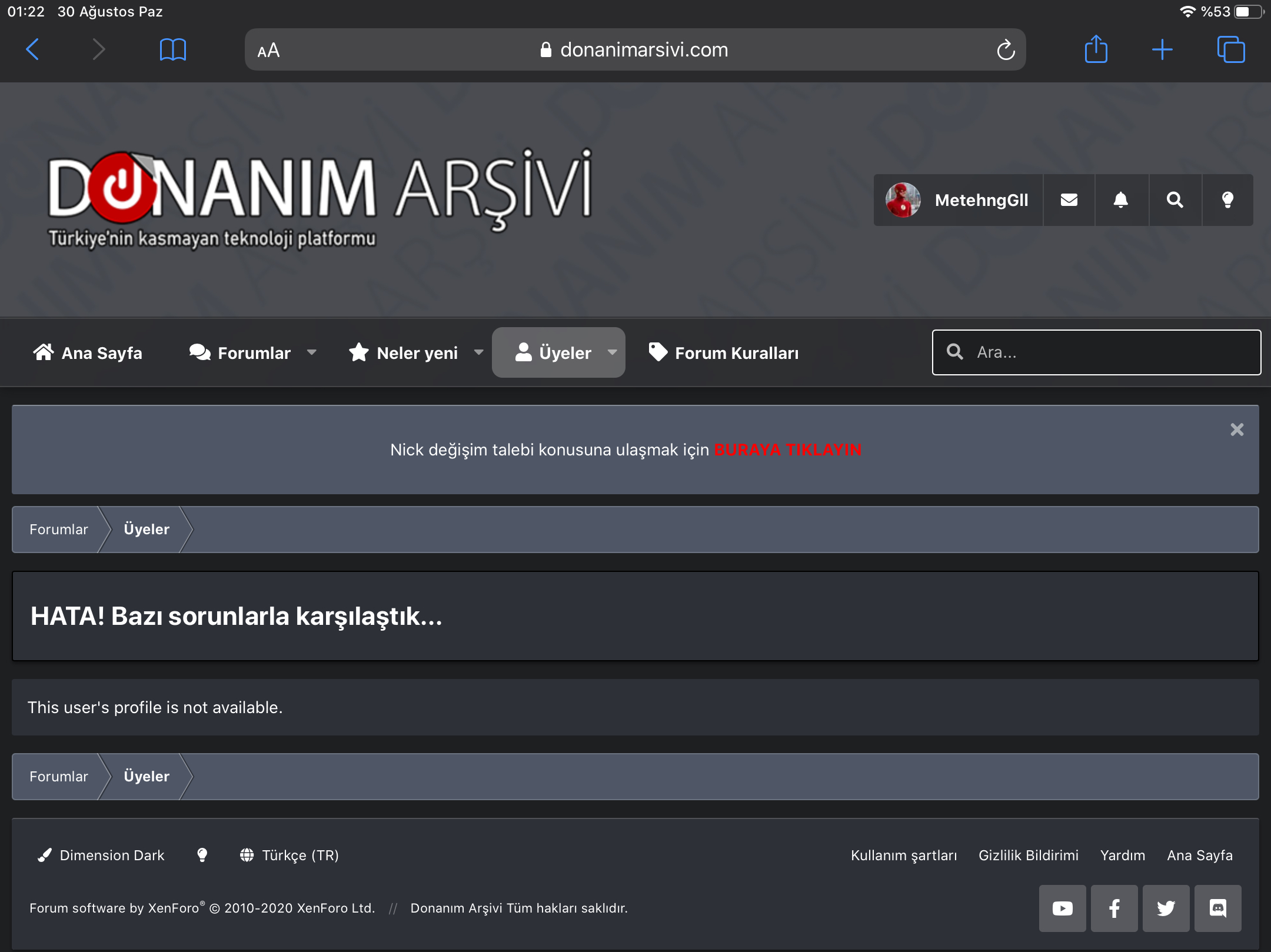Expand the Üyeler dropdown arrow
1271x952 pixels.
[x=612, y=352]
